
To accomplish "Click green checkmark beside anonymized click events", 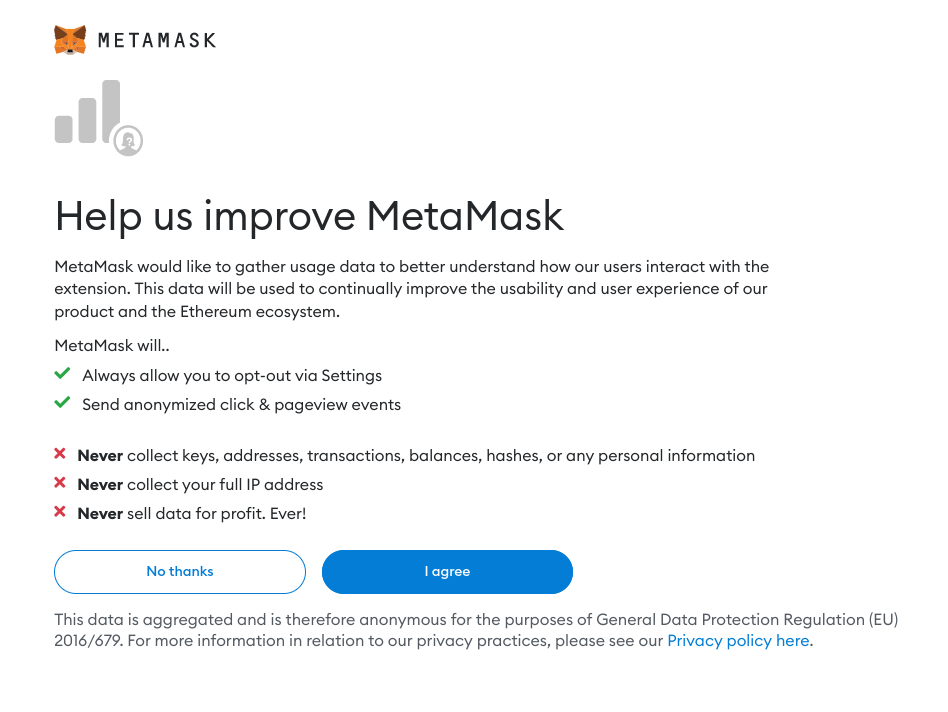I will click(x=62, y=403).
